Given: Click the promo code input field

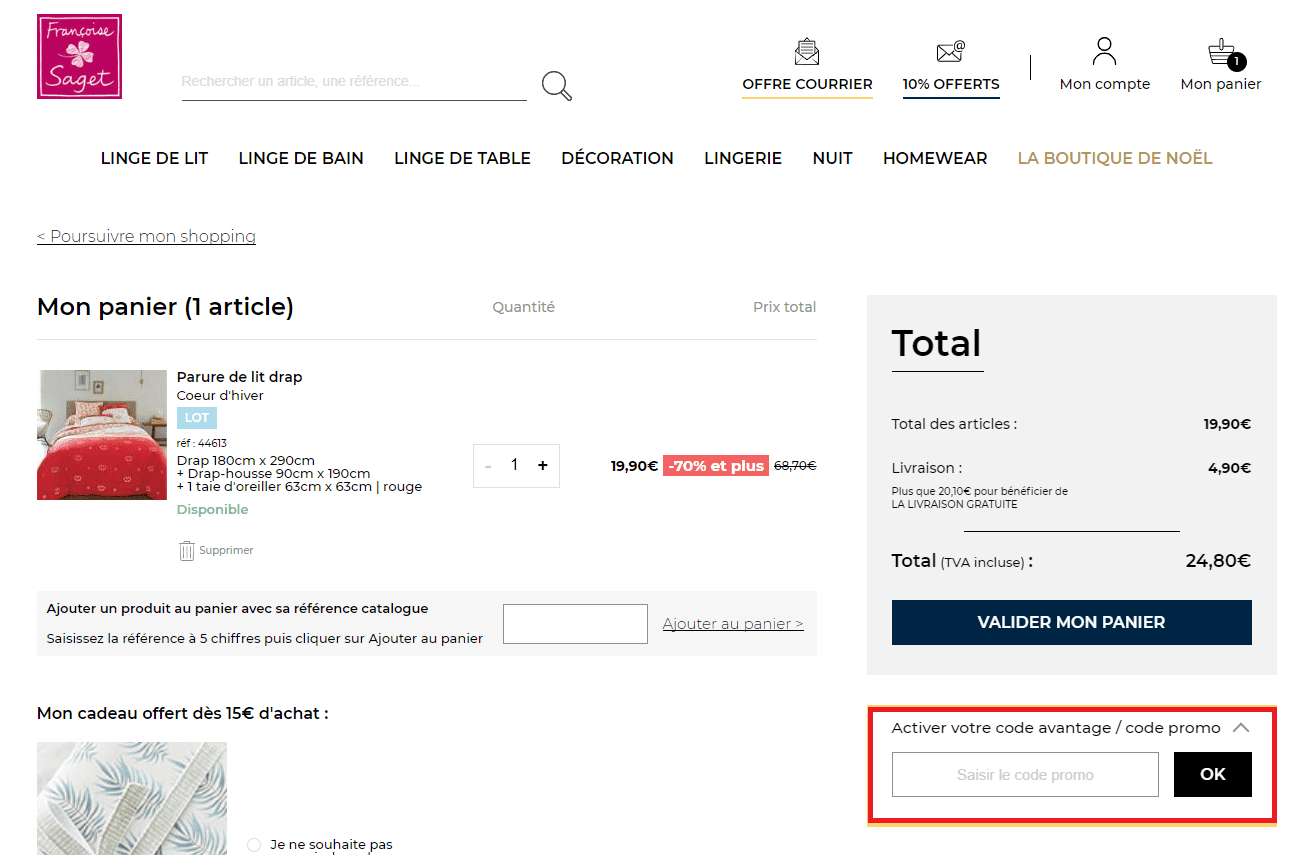Looking at the screenshot, I should (1024, 774).
